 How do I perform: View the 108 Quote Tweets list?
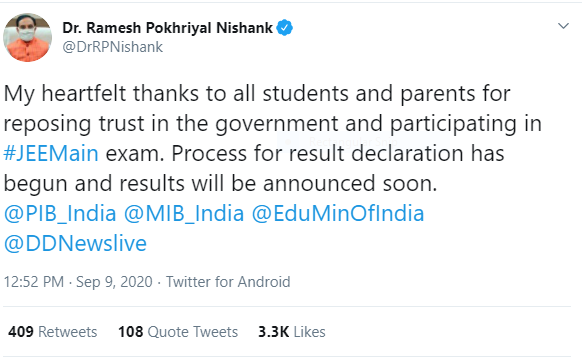click(178, 332)
